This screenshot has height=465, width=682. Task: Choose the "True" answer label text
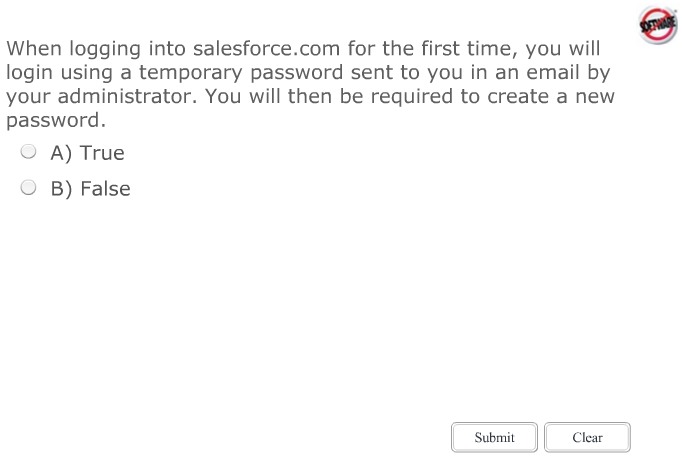102,153
